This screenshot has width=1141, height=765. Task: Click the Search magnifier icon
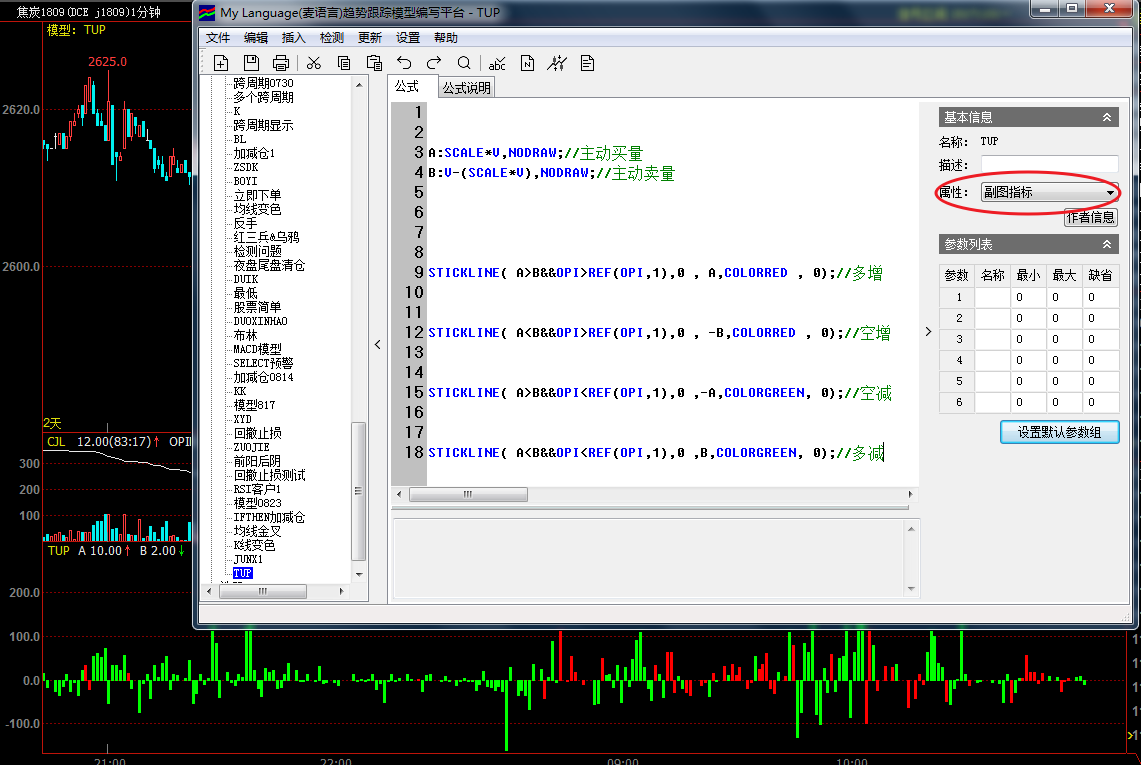pyautogui.click(x=464, y=63)
